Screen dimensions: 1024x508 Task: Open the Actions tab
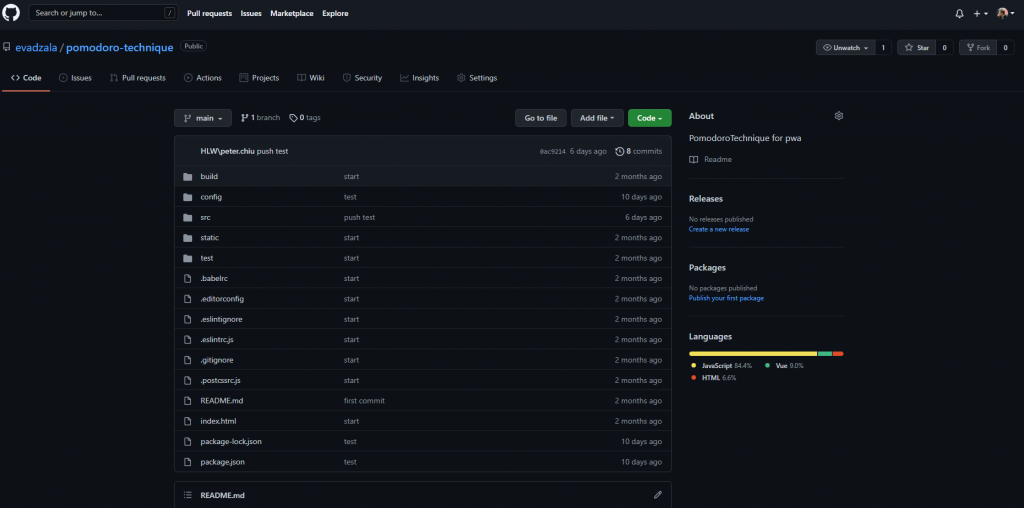point(202,78)
